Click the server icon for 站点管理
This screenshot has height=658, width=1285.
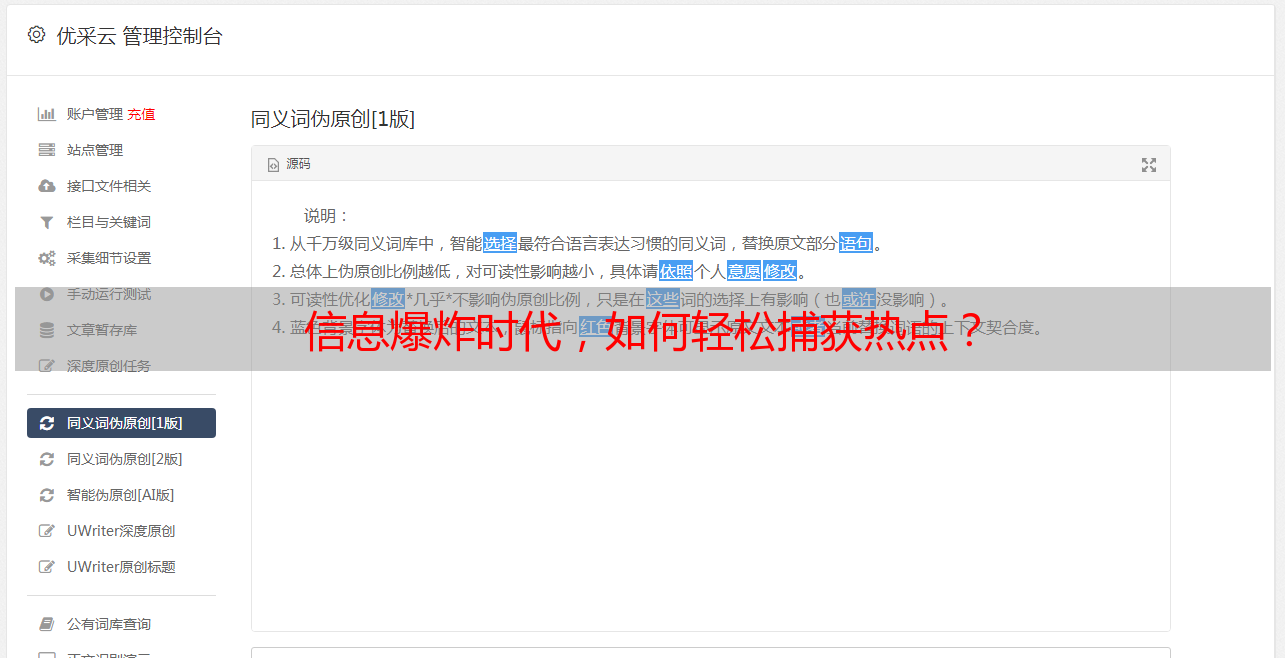tap(46, 150)
